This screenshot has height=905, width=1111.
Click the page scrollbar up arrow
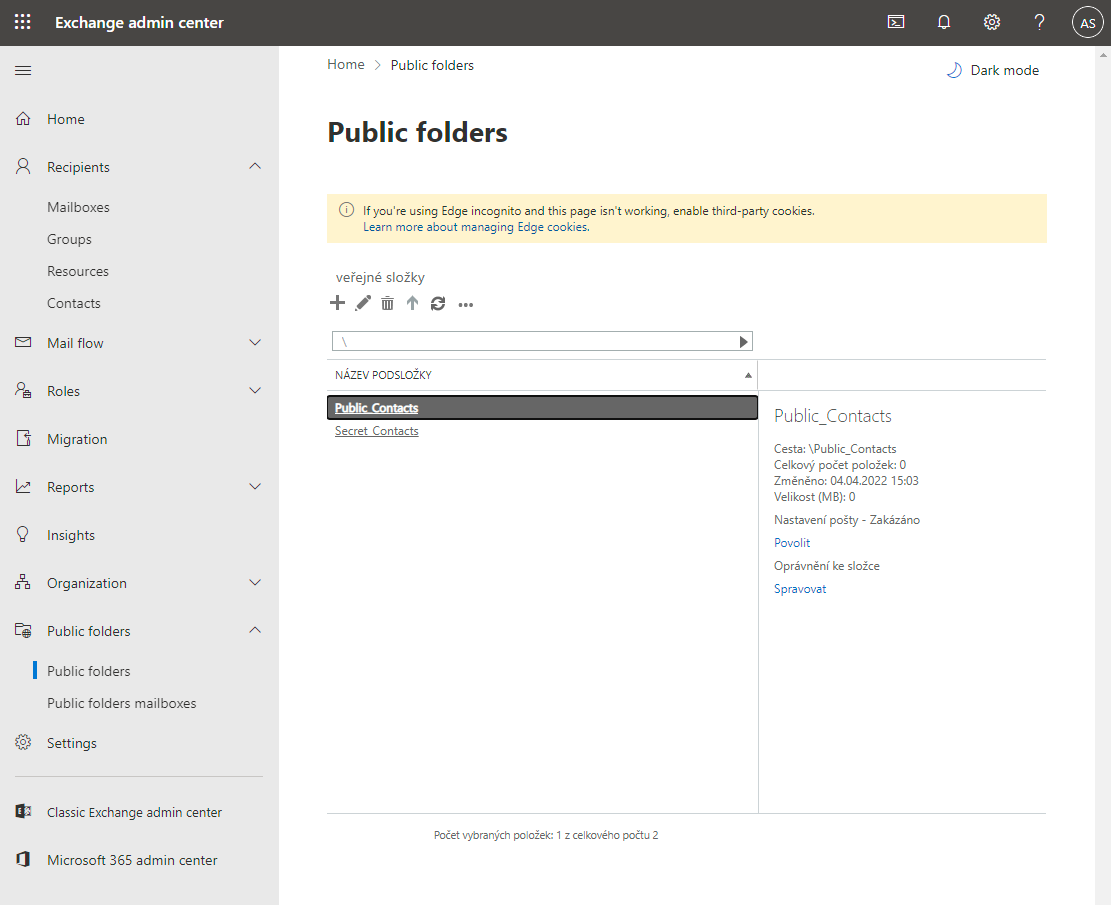[x=1103, y=54]
